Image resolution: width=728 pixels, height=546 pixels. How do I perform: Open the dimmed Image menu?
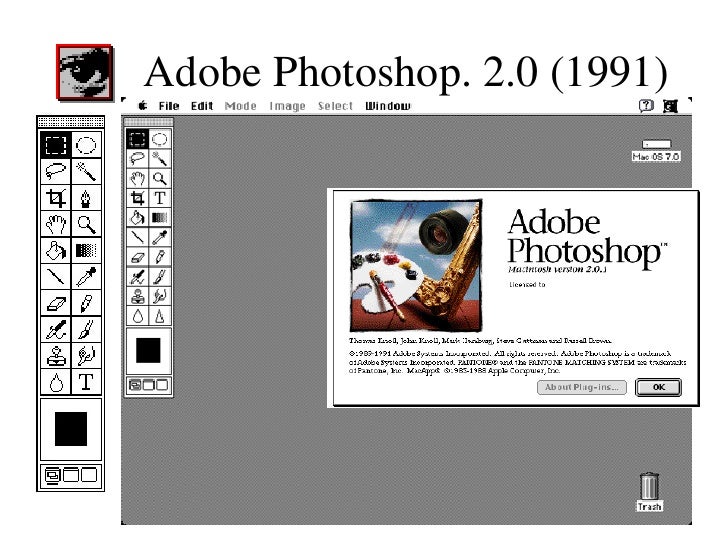pos(287,106)
